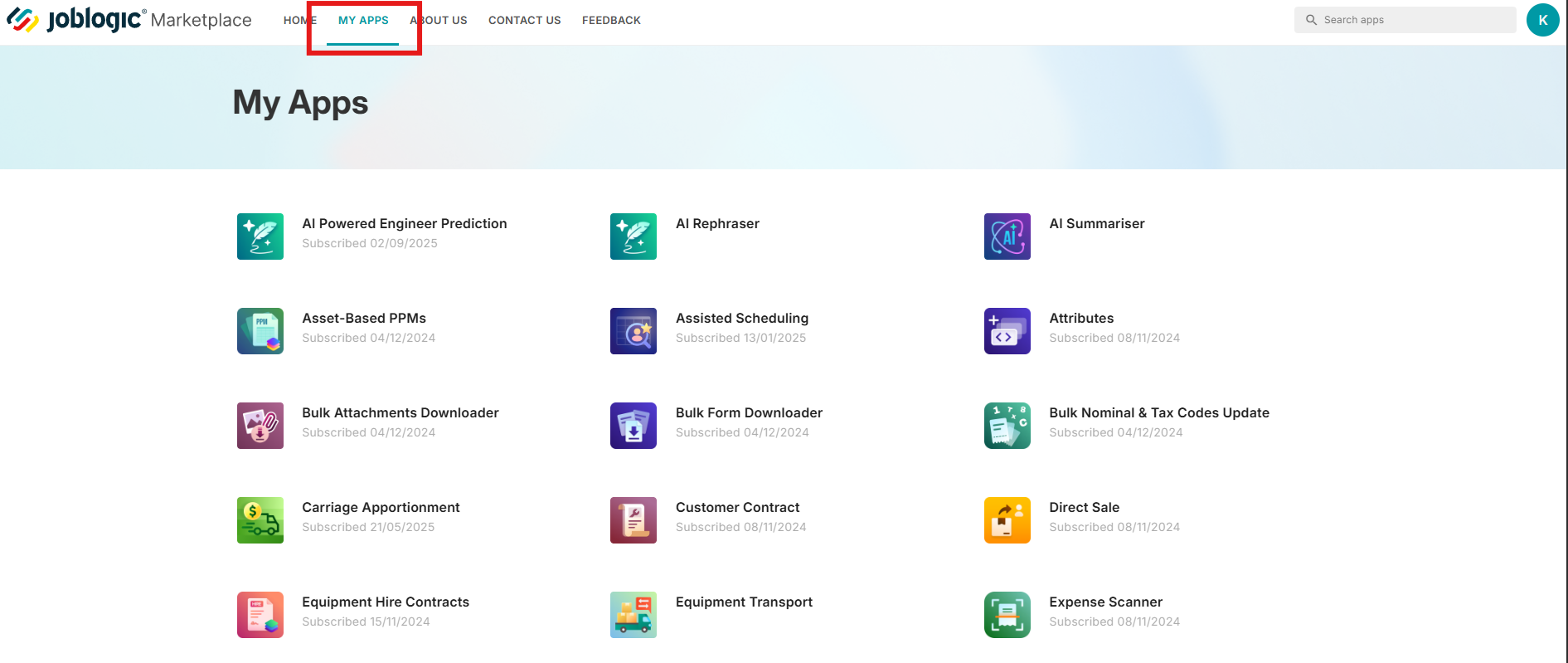Viewport: 1568px width, 663px height.
Task: Navigate to Contact Us
Action: coord(525,20)
